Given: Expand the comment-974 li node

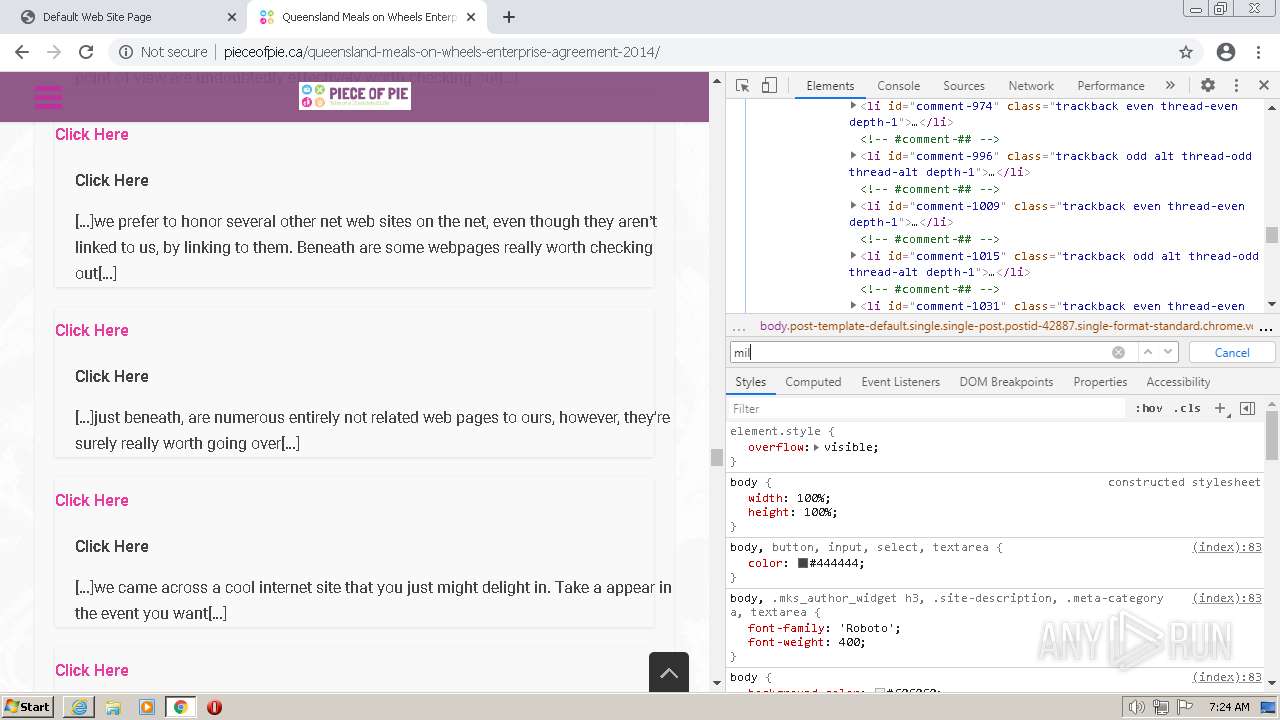Looking at the screenshot, I should tap(853, 106).
